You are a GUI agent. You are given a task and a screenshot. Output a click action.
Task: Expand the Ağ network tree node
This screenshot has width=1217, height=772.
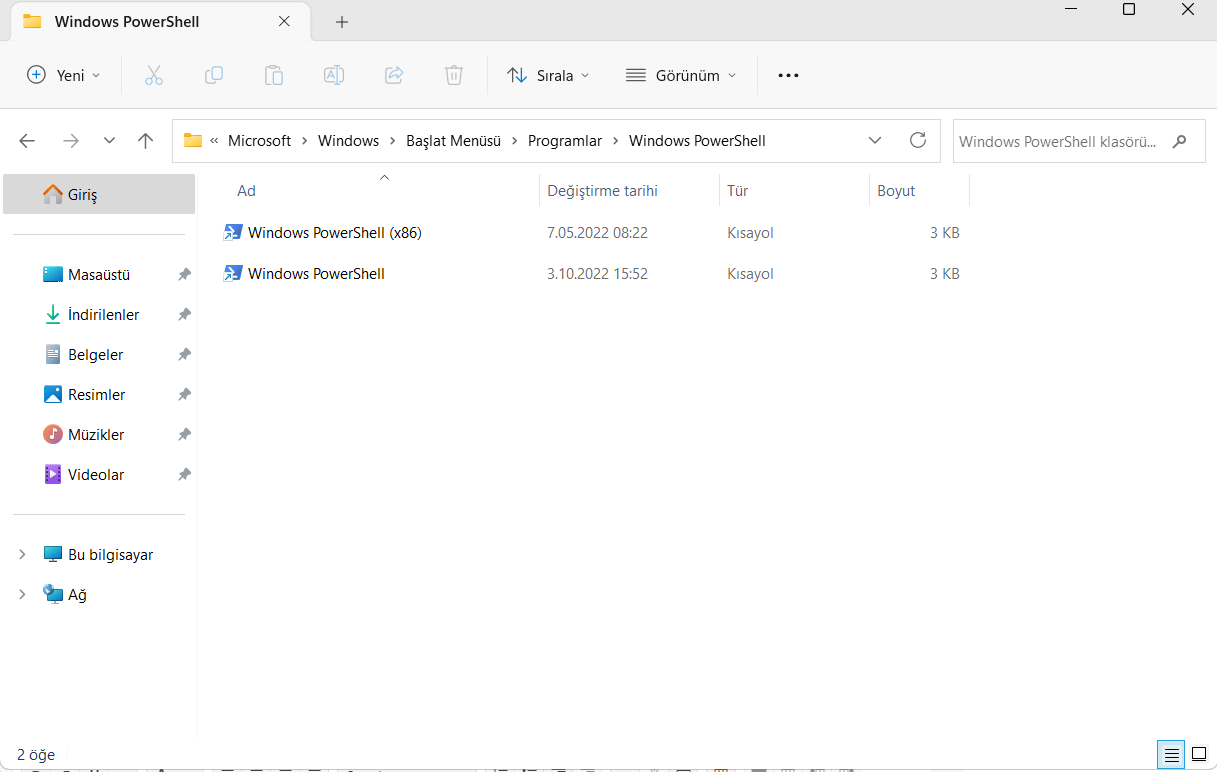coord(23,594)
